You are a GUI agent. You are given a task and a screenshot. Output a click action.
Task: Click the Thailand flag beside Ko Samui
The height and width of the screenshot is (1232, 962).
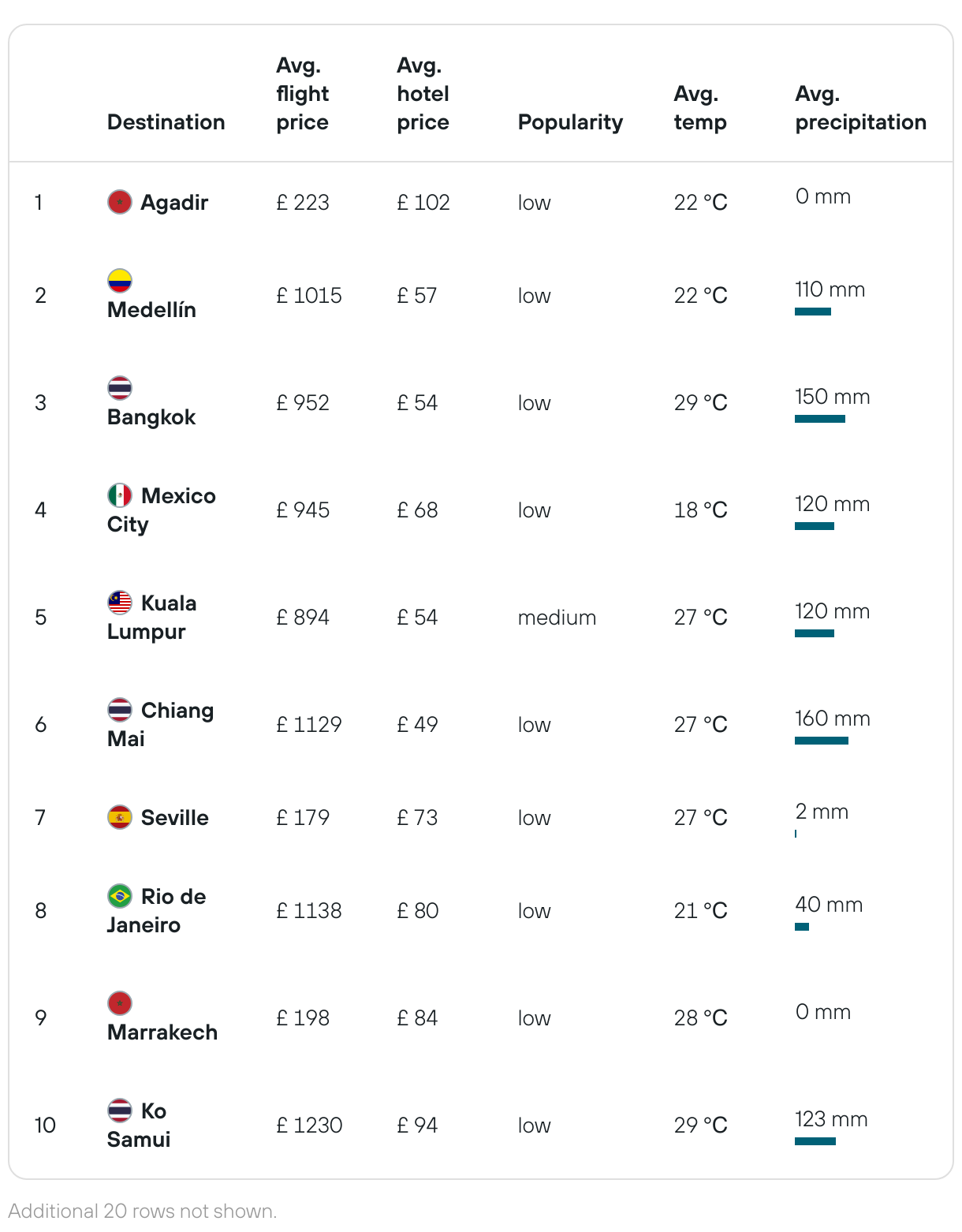tap(120, 1111)
